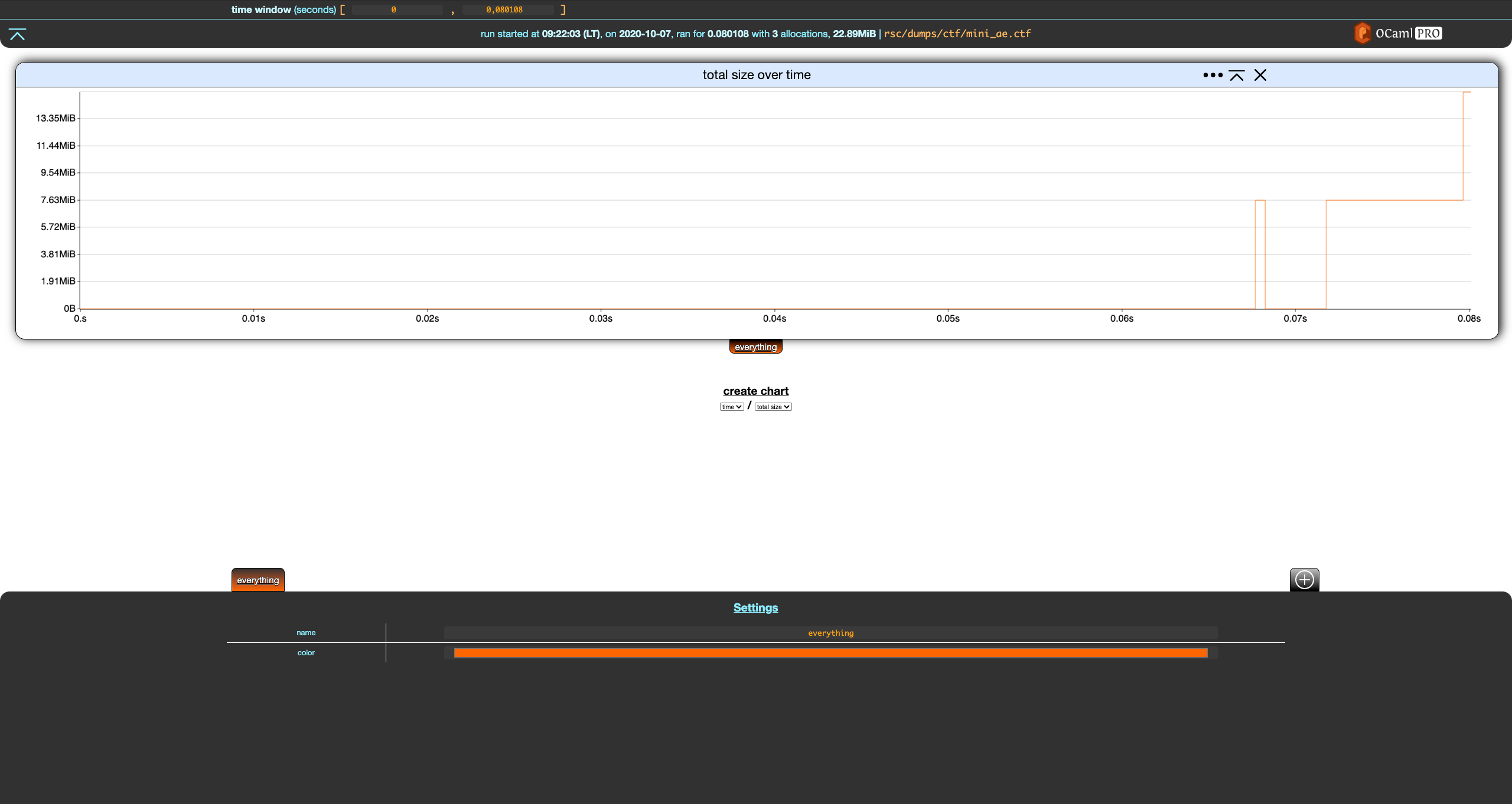
Task: Click the plus icon to add filter
Action: point(1304,580)
